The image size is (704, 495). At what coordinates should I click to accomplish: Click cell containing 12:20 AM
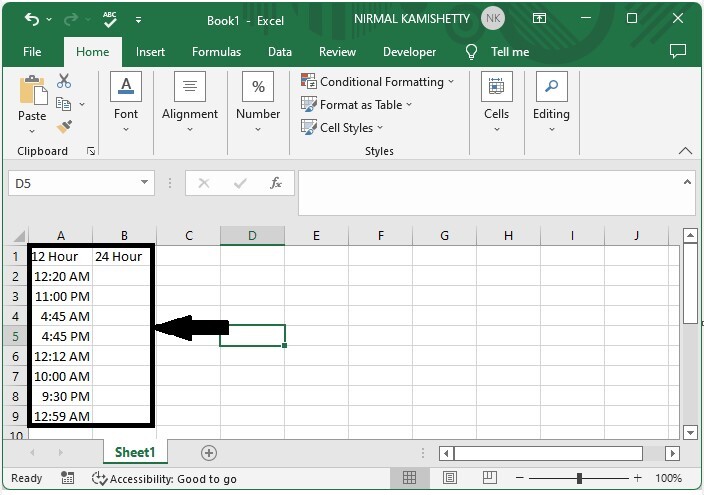point(62,276)
